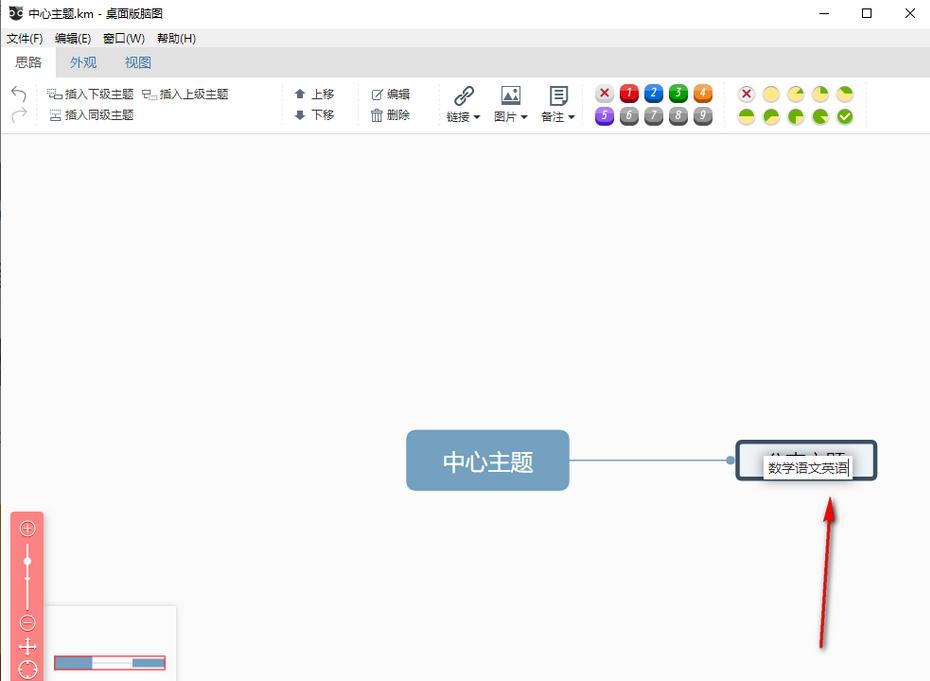
Task: Activate the hand pan tool icon
Action: click(x=28, y=646)
